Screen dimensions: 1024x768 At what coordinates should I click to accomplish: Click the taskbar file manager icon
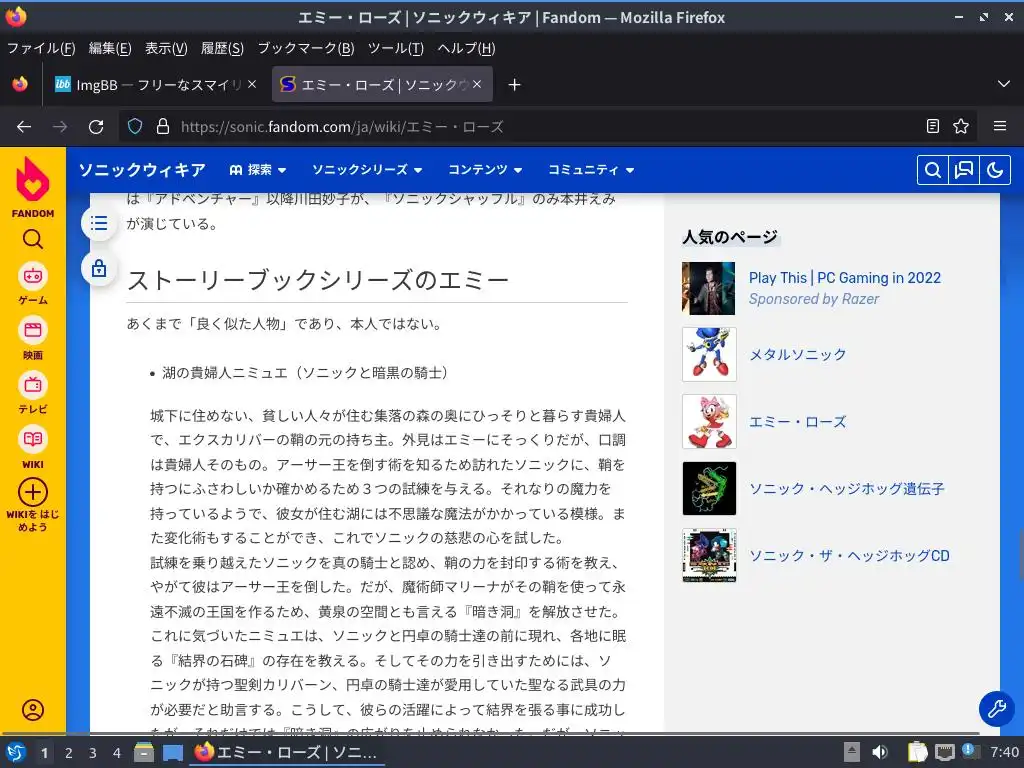tap(144, 753)
